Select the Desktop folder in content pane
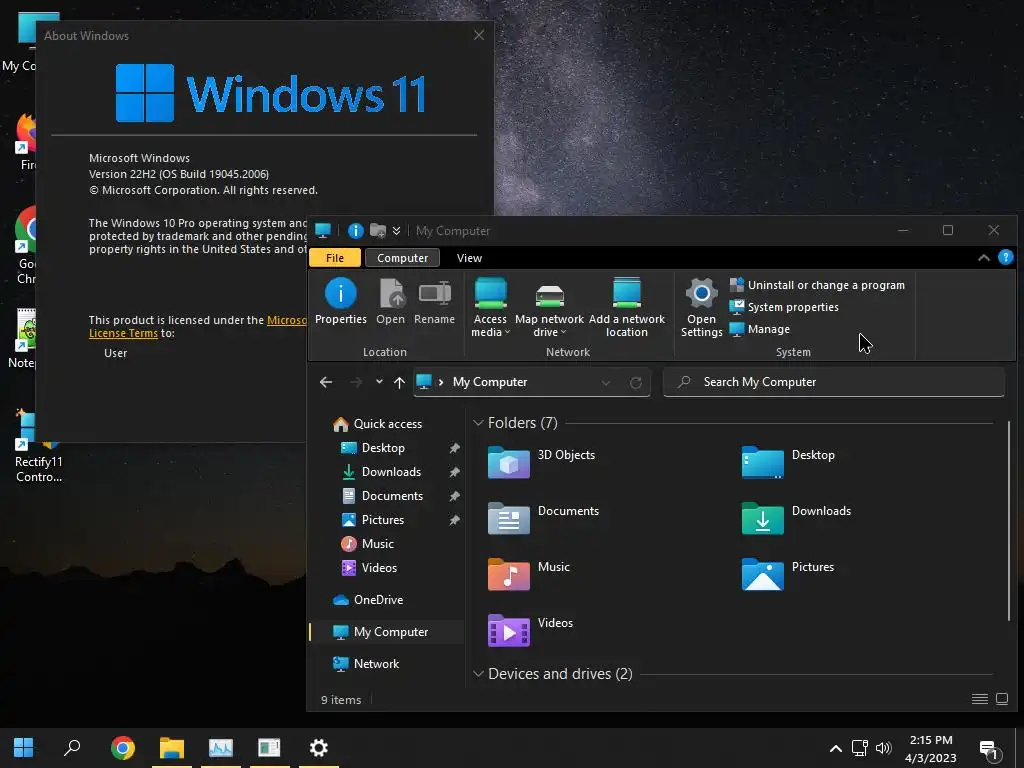Screen dimensions: 1024x768 pyautogui.click(x=789, y=461)
